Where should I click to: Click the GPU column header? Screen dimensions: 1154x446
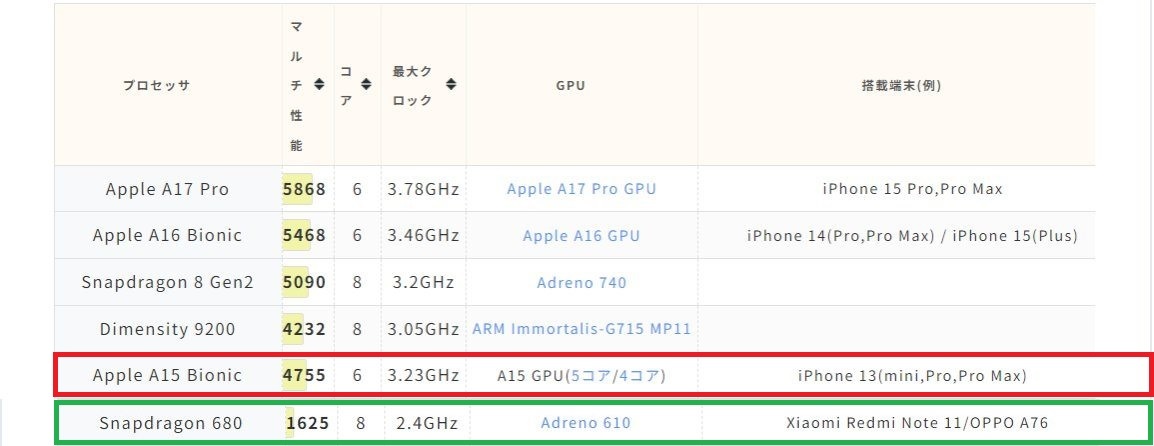(570, 85)
